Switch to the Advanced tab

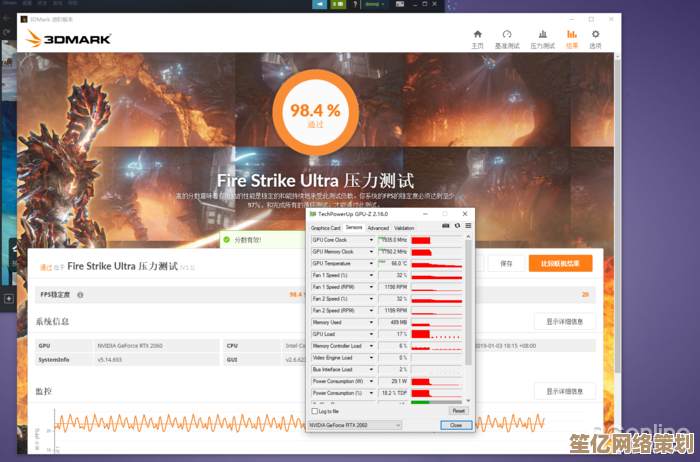click(x=378, y=228)
